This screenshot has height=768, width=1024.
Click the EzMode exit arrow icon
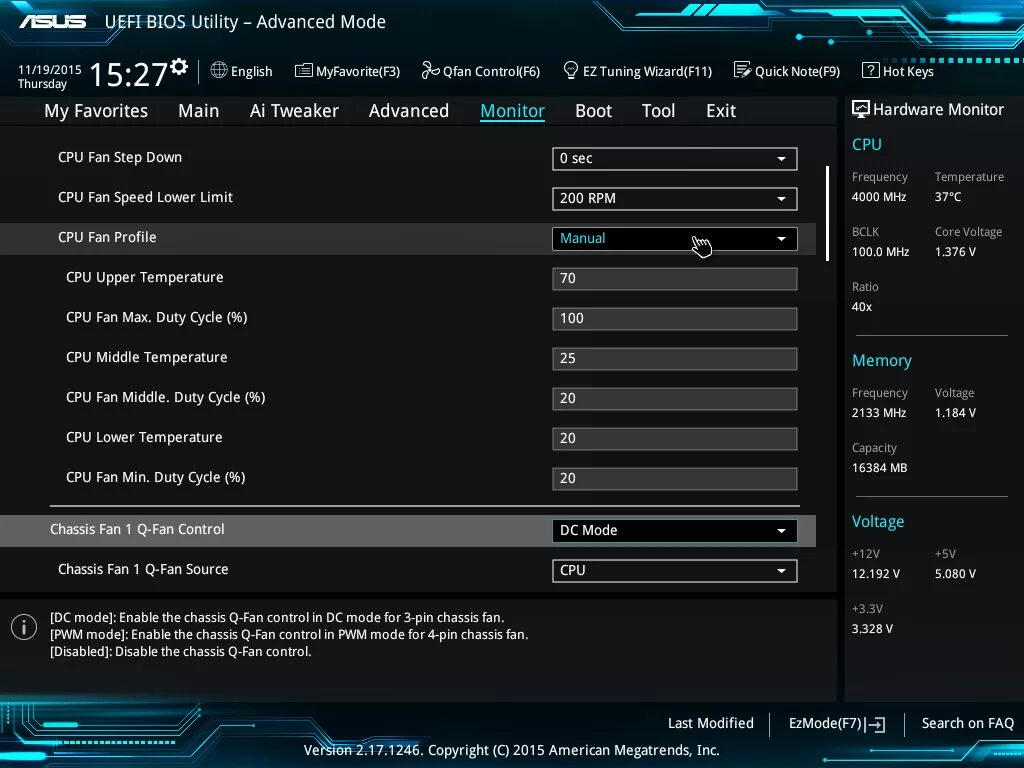pyautogui.click(x=875, y=724)
